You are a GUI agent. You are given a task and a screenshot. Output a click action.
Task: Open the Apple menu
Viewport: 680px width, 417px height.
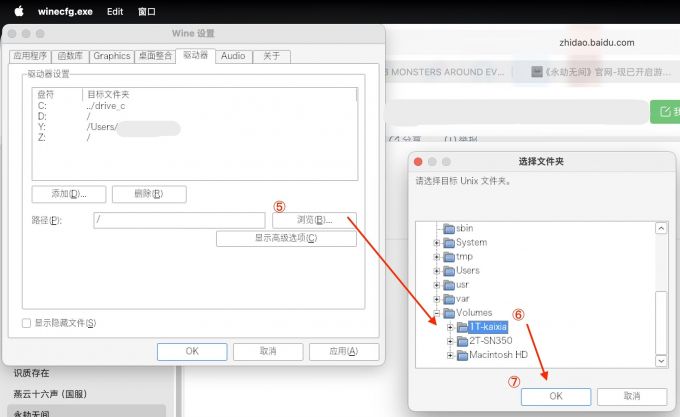coord(19,11)
